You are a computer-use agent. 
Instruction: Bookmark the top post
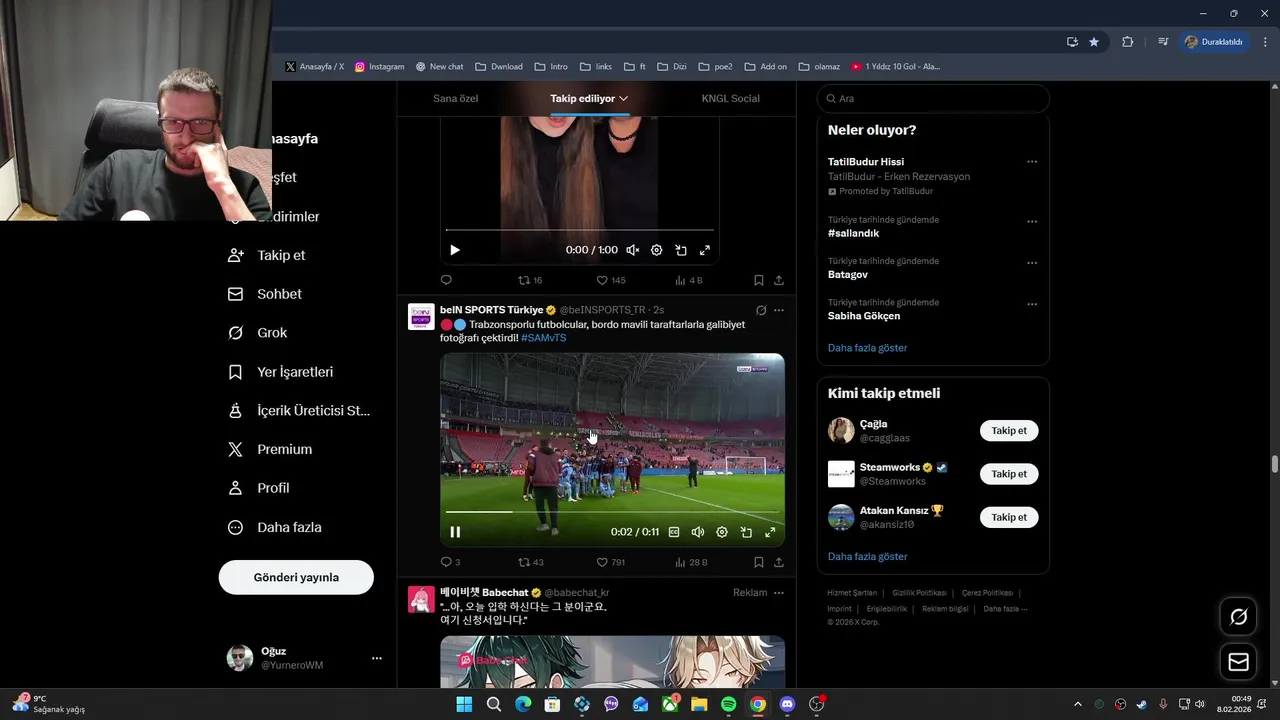coord(759,280)
